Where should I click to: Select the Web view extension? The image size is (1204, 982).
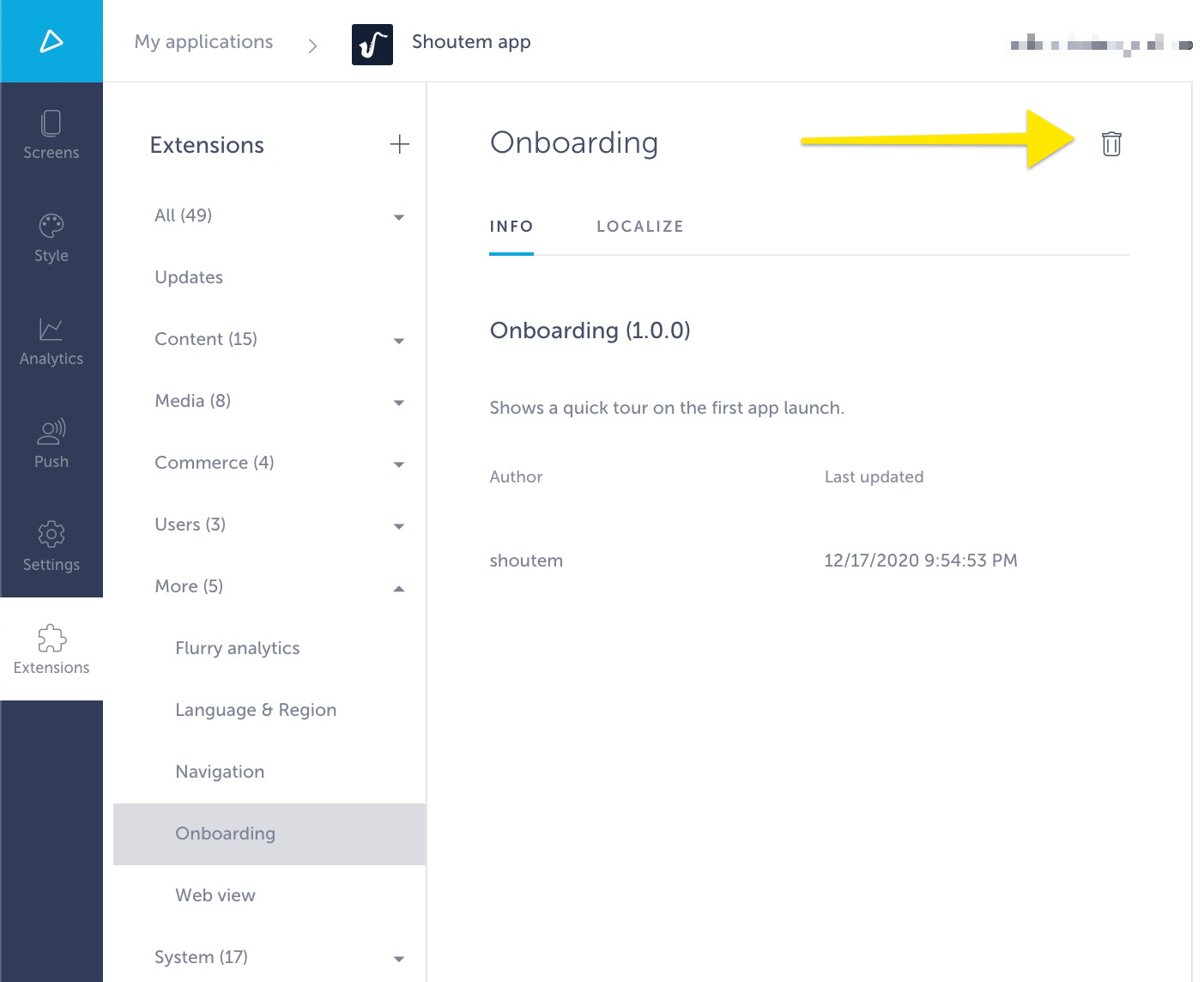(x=215, y=895)
